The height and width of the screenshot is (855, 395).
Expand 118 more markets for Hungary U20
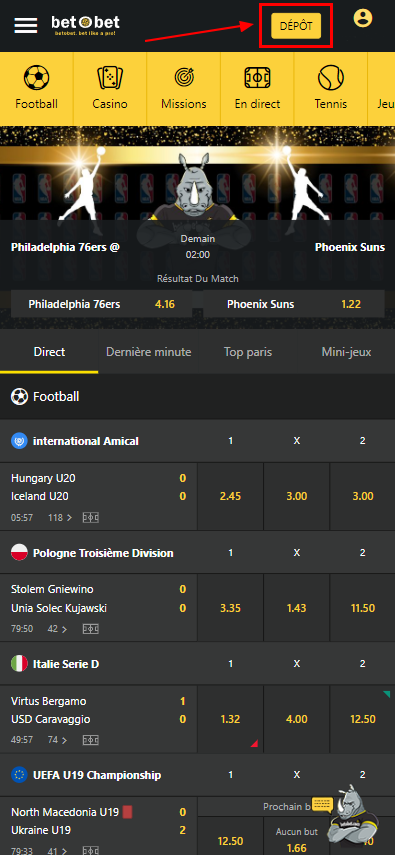click(58, 518)
